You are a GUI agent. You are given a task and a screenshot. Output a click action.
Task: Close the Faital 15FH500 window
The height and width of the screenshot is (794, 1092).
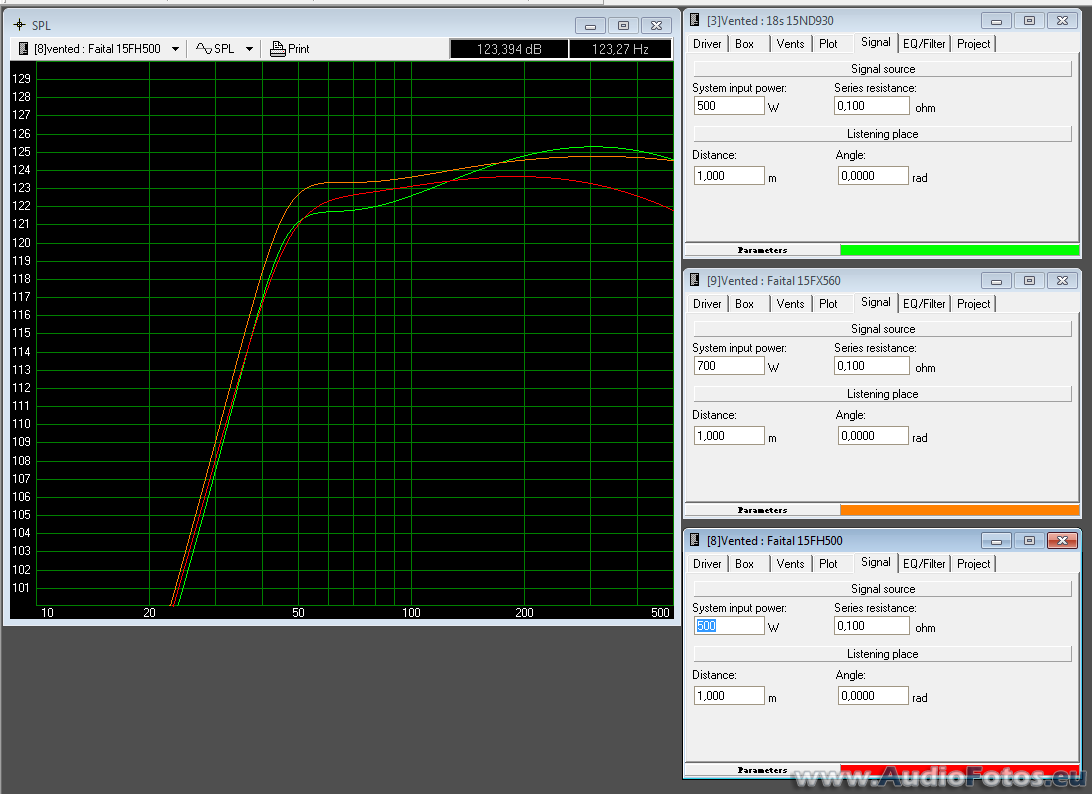1063,540
